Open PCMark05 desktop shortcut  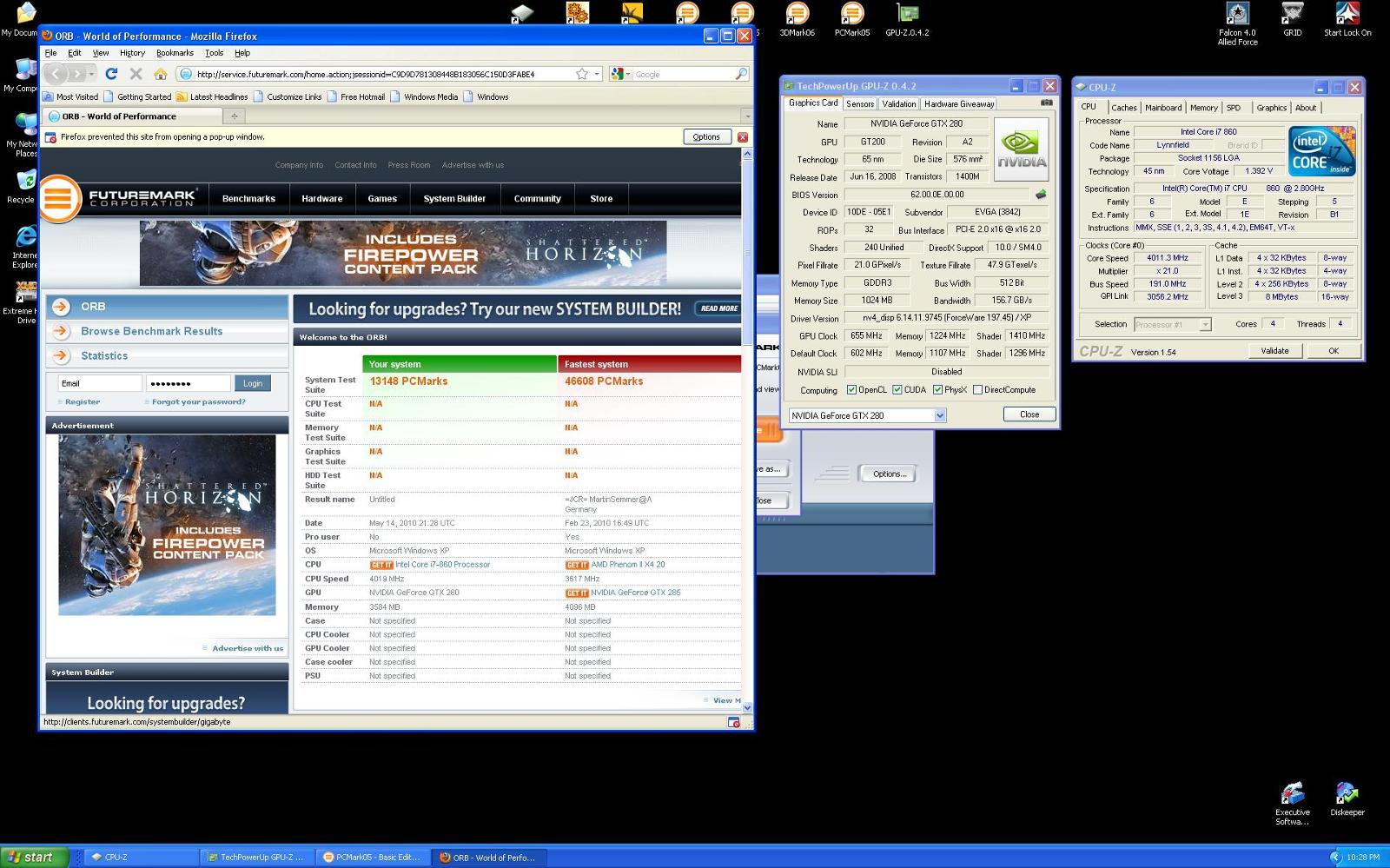tap(852, 20)
